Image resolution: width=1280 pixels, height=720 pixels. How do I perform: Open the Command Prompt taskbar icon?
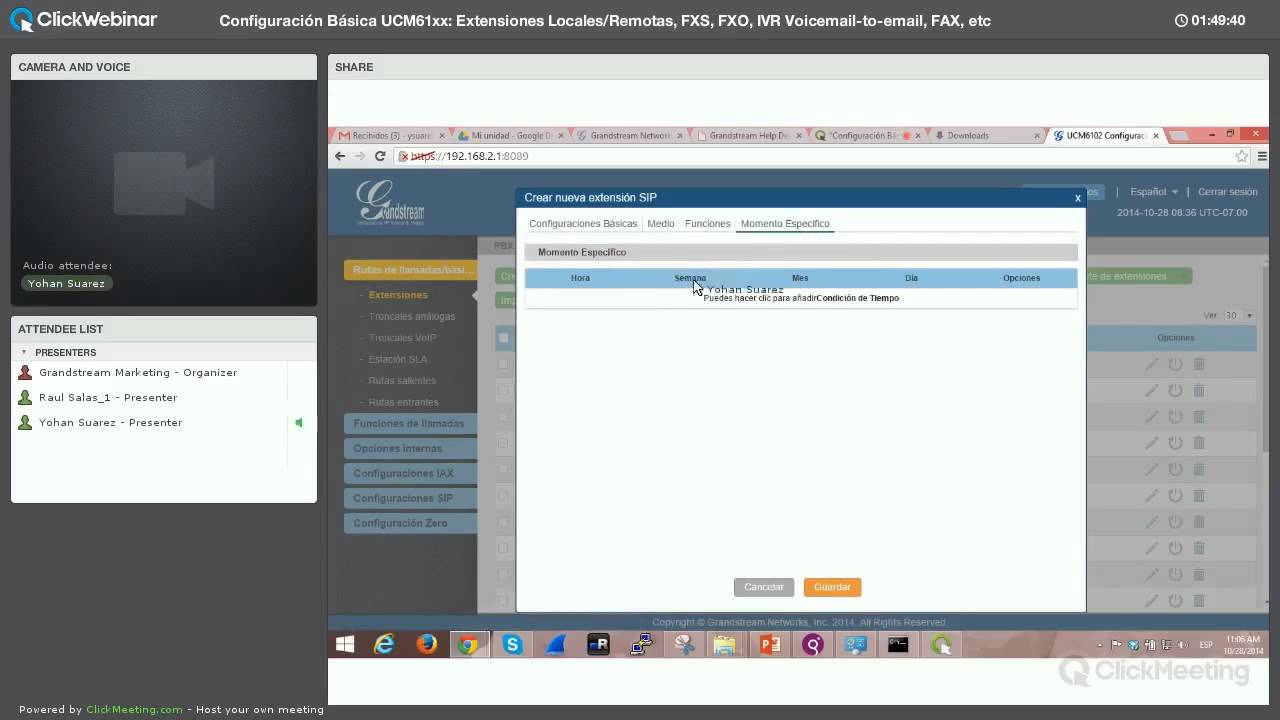(898, 645)
